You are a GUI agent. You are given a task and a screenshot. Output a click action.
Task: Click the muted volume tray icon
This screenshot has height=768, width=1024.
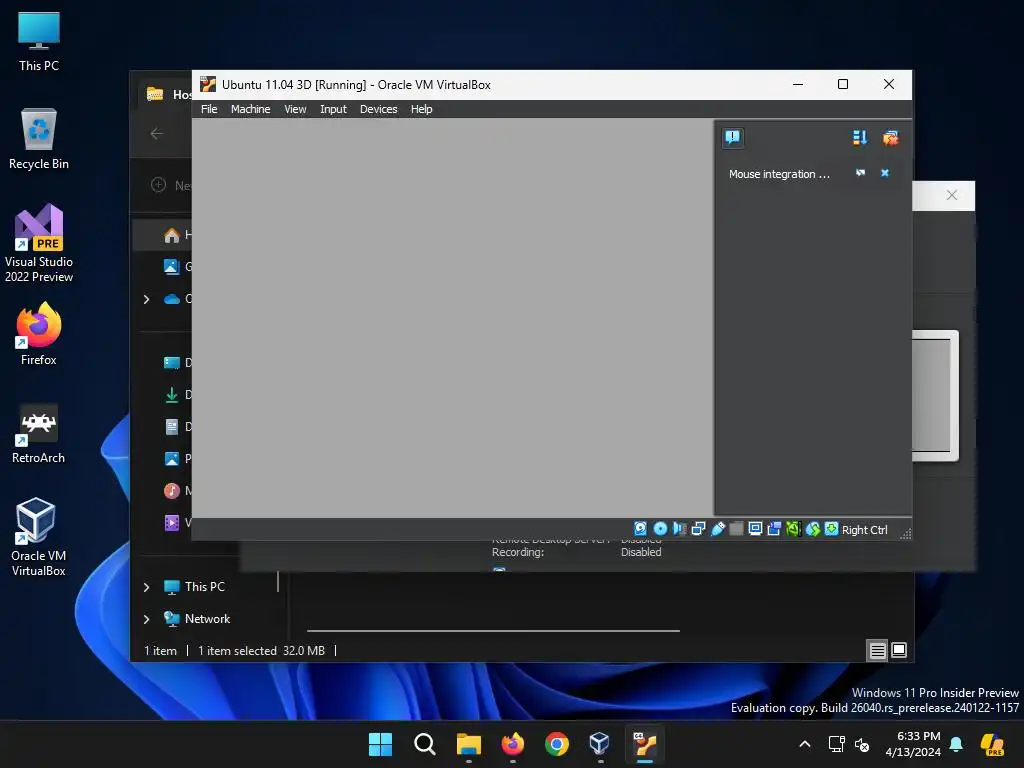[862, 744]
